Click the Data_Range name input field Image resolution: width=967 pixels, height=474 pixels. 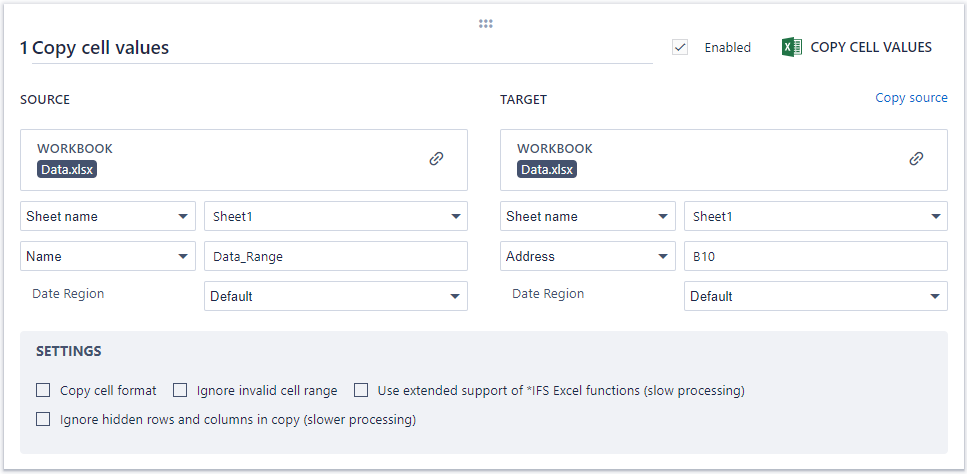coord(335,256)
